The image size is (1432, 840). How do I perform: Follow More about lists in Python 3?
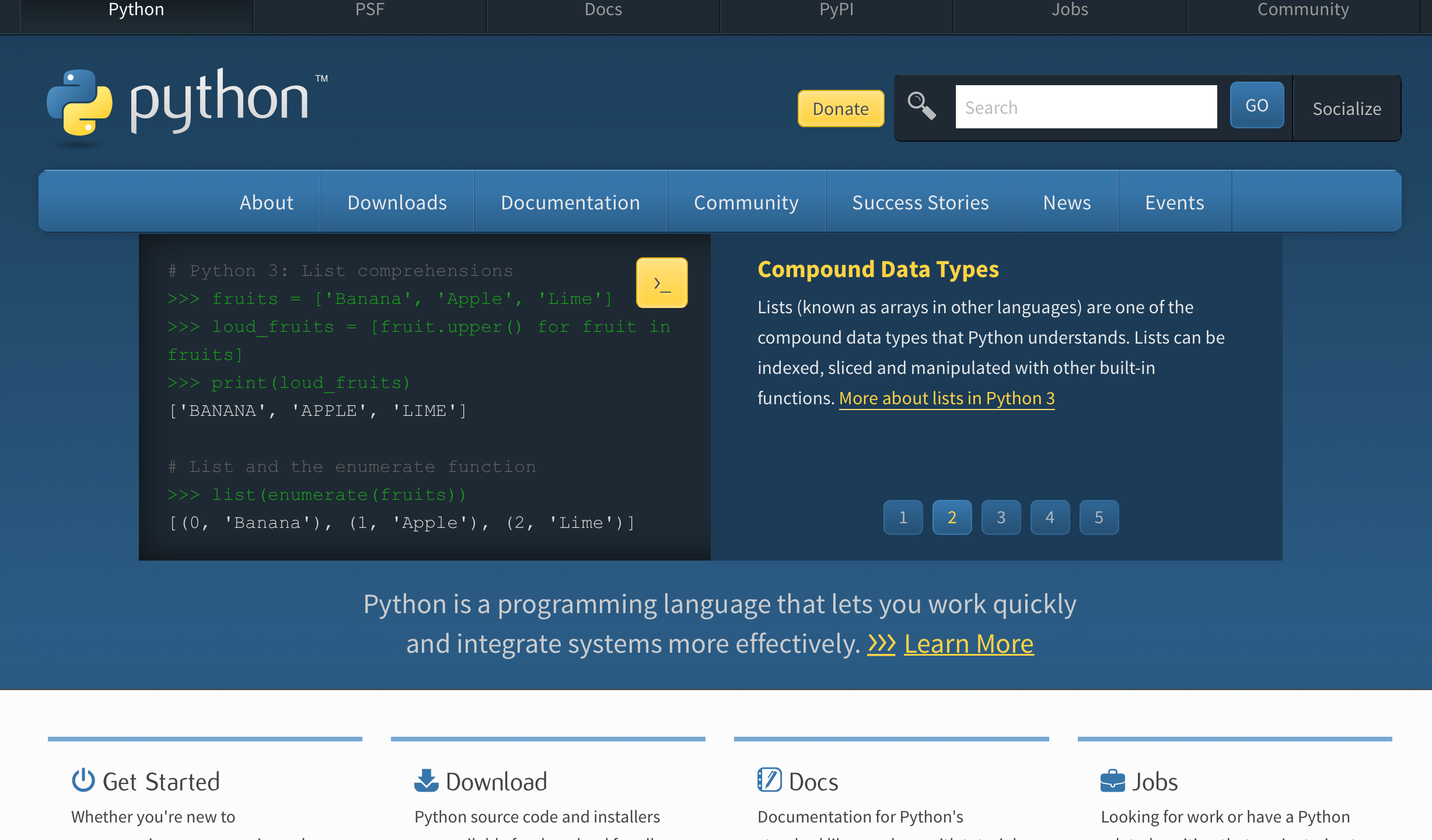pyautogui.click(x=947, y=398)
